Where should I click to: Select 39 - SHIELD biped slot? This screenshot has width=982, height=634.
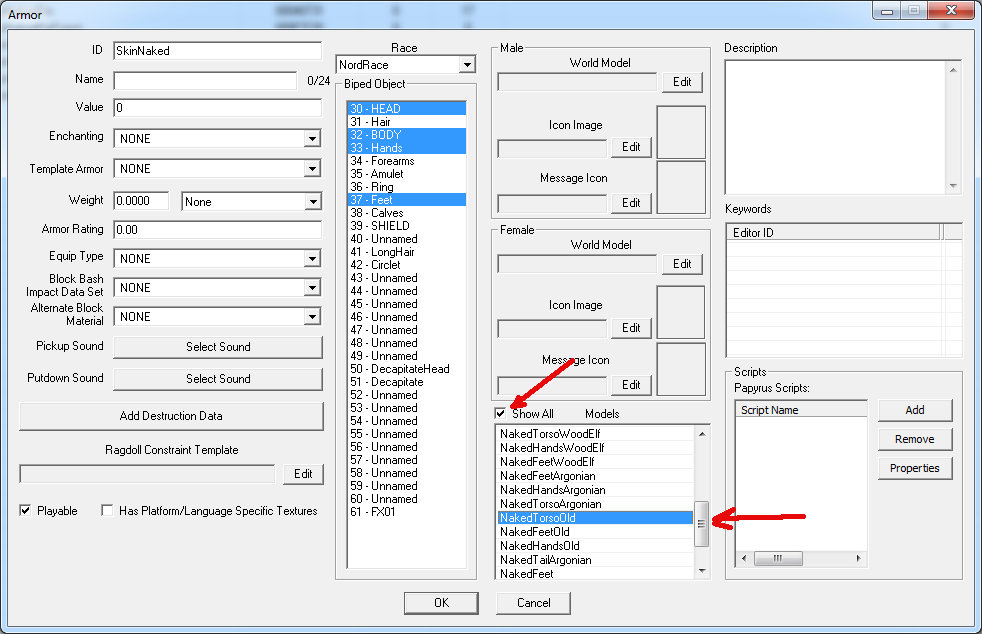point(407,226)
